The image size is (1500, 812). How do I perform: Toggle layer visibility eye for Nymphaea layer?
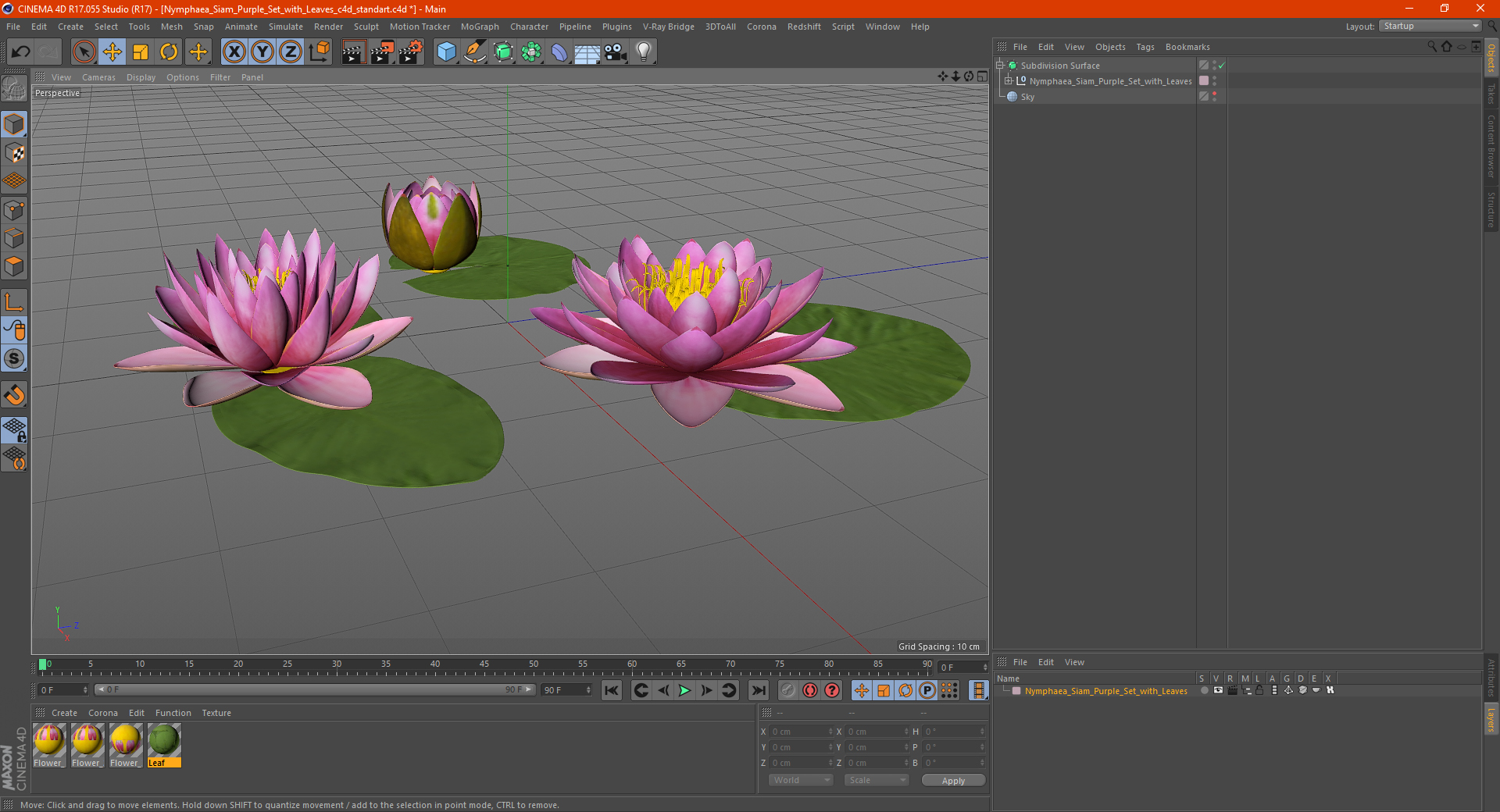1218,690
